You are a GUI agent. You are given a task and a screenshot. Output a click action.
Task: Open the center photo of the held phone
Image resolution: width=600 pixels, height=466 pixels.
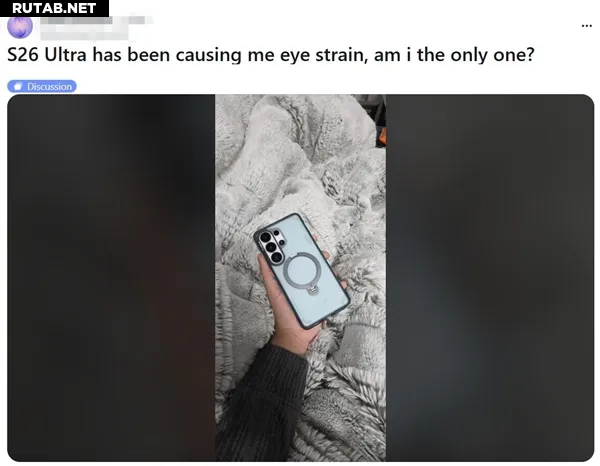[300, 278]
